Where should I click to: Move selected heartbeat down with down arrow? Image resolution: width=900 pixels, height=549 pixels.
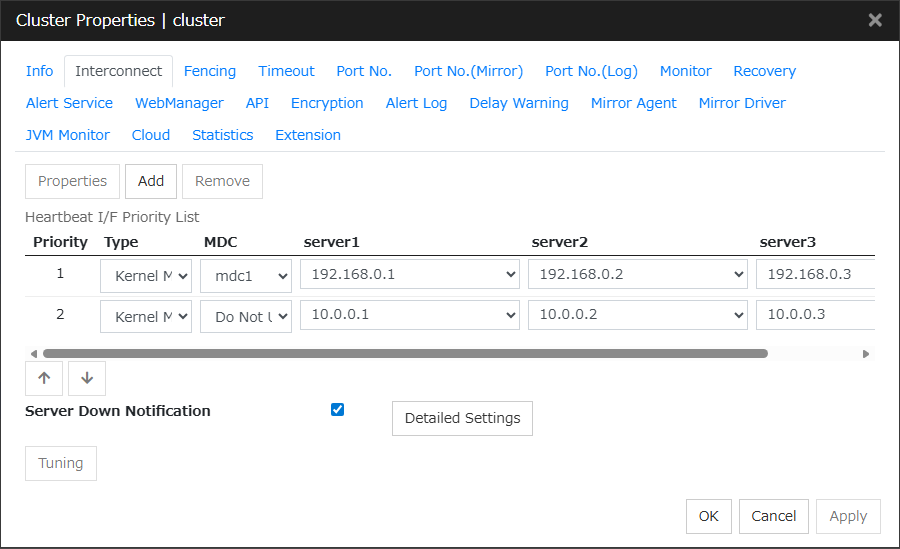click(x=87, y=378)
